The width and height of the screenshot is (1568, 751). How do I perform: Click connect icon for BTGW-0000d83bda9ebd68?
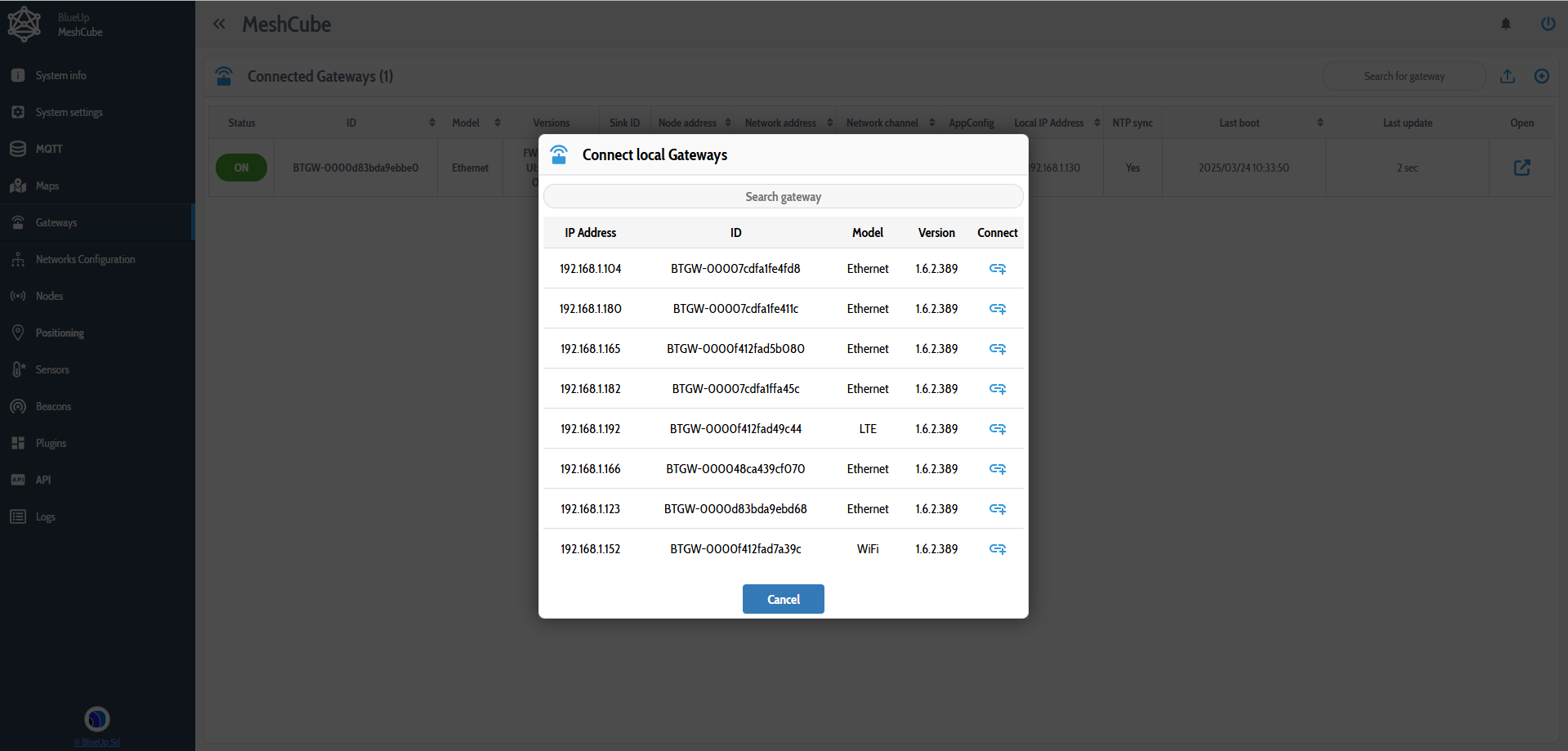coord(997,509)
